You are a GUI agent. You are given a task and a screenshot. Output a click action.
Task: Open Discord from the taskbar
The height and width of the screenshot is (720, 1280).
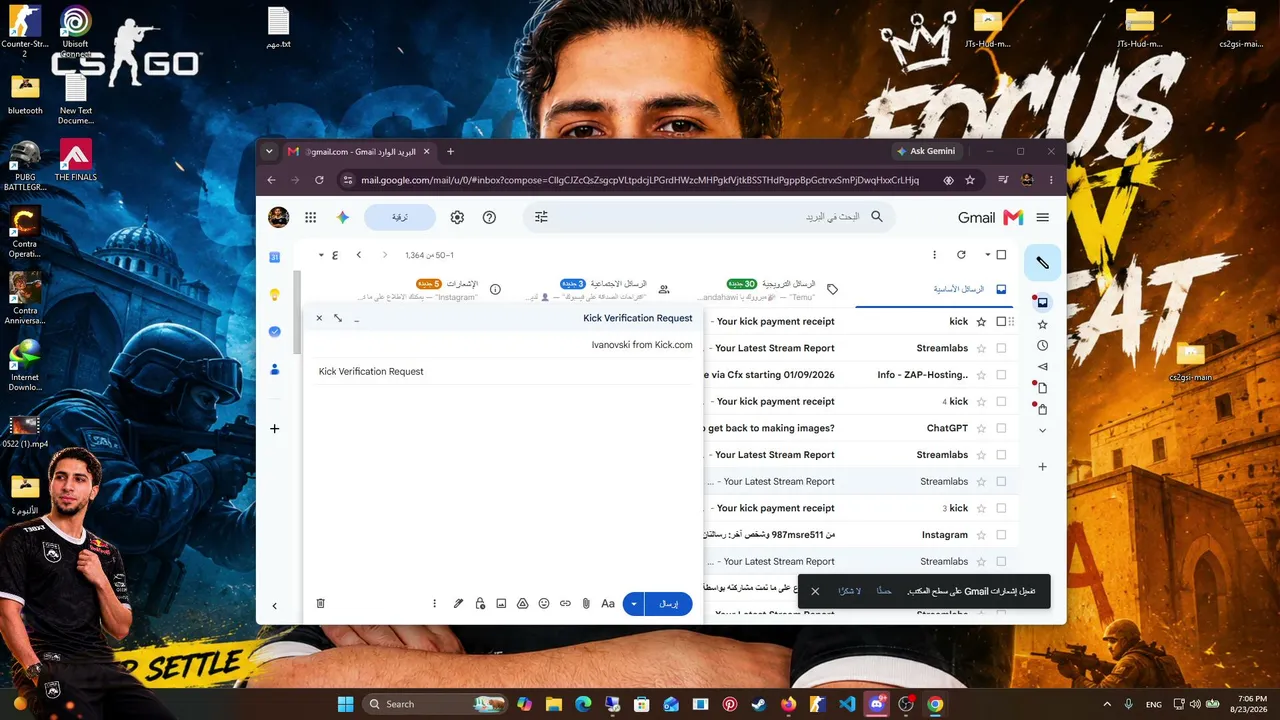[x=877, y=704]
